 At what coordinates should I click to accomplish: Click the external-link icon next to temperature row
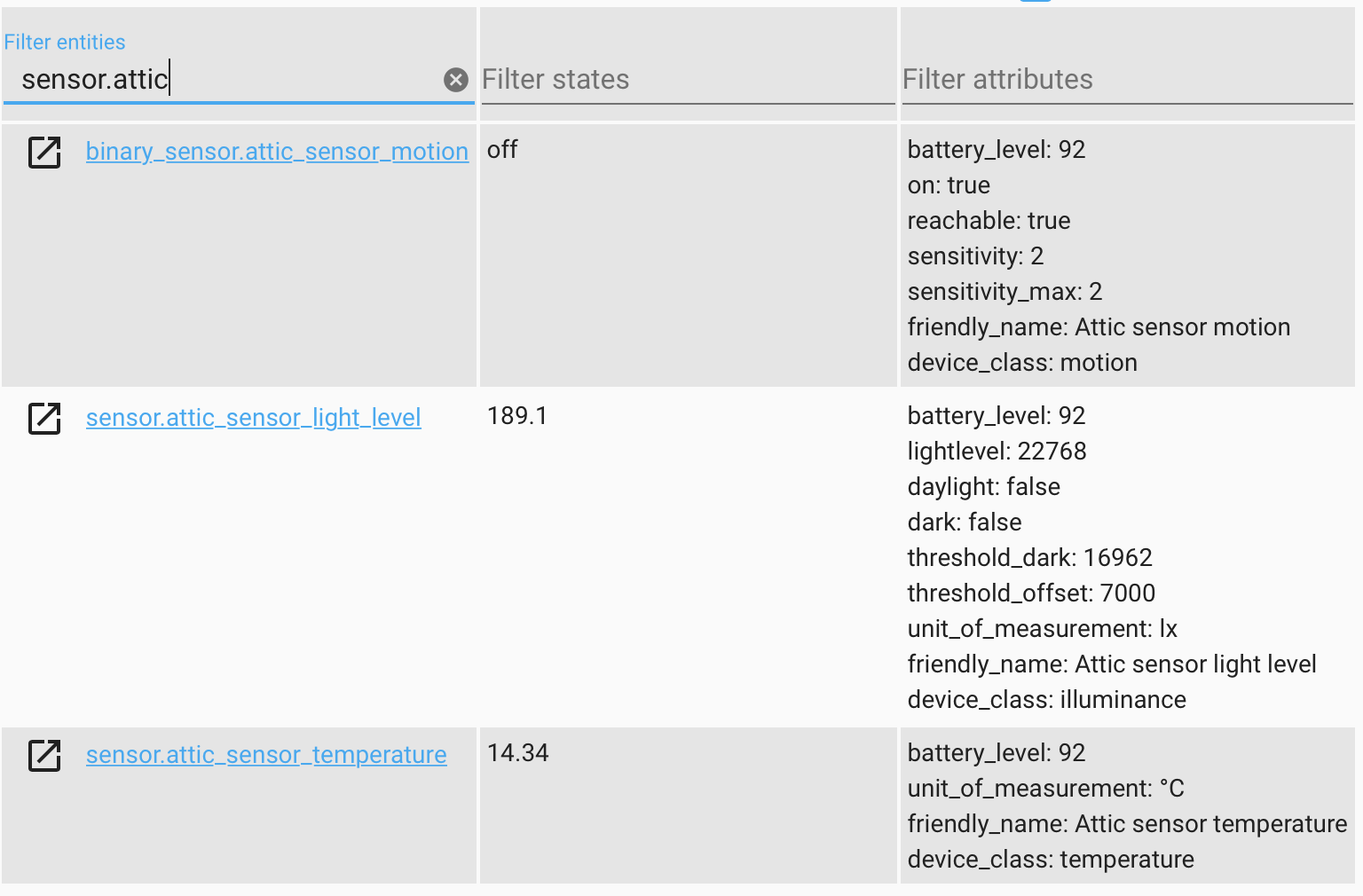tap(43, 756)
